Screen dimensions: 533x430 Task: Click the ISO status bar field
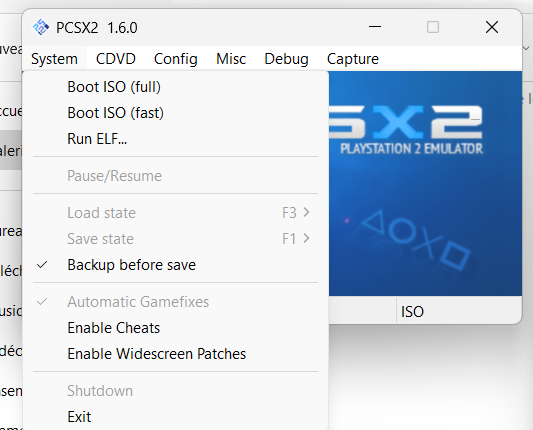(x=459, y=311)
